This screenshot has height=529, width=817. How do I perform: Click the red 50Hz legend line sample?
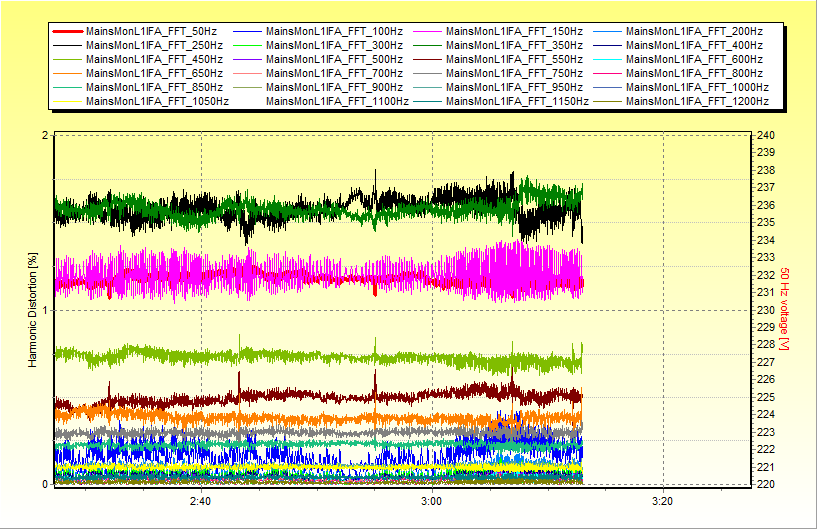[67, 32]
